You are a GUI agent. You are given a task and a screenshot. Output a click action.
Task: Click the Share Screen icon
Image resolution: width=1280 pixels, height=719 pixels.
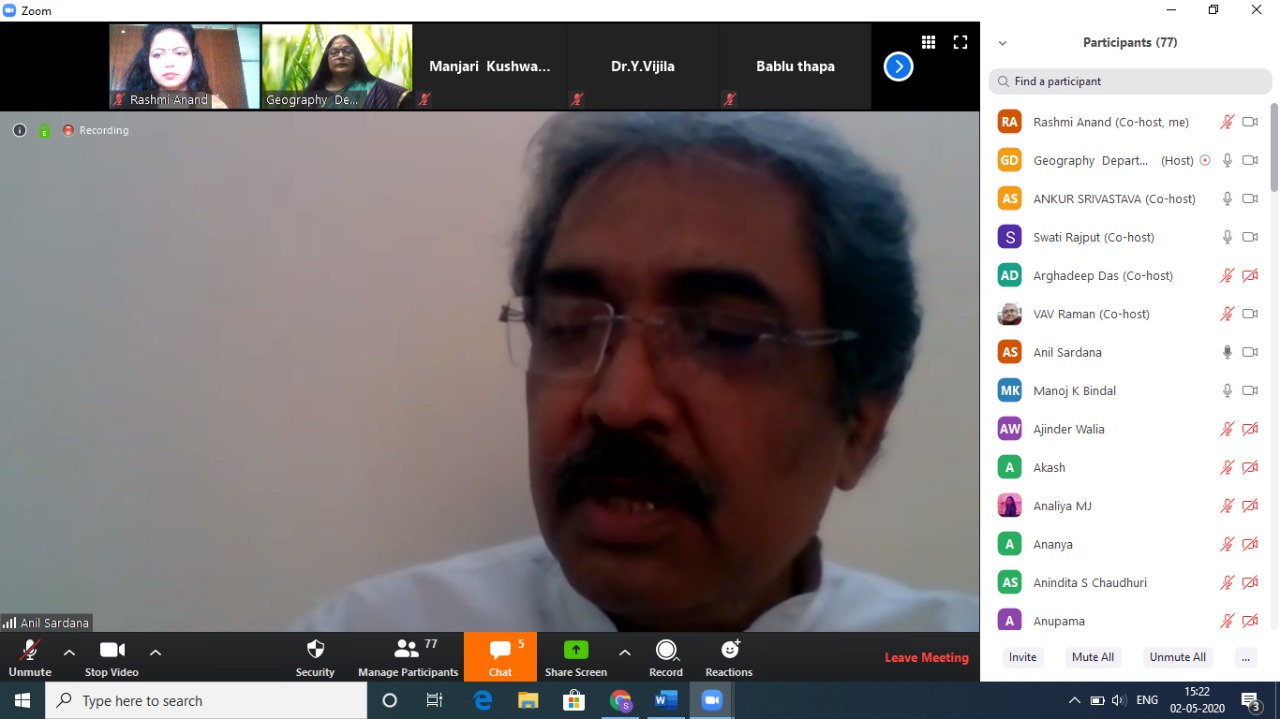tap(576, 650)
